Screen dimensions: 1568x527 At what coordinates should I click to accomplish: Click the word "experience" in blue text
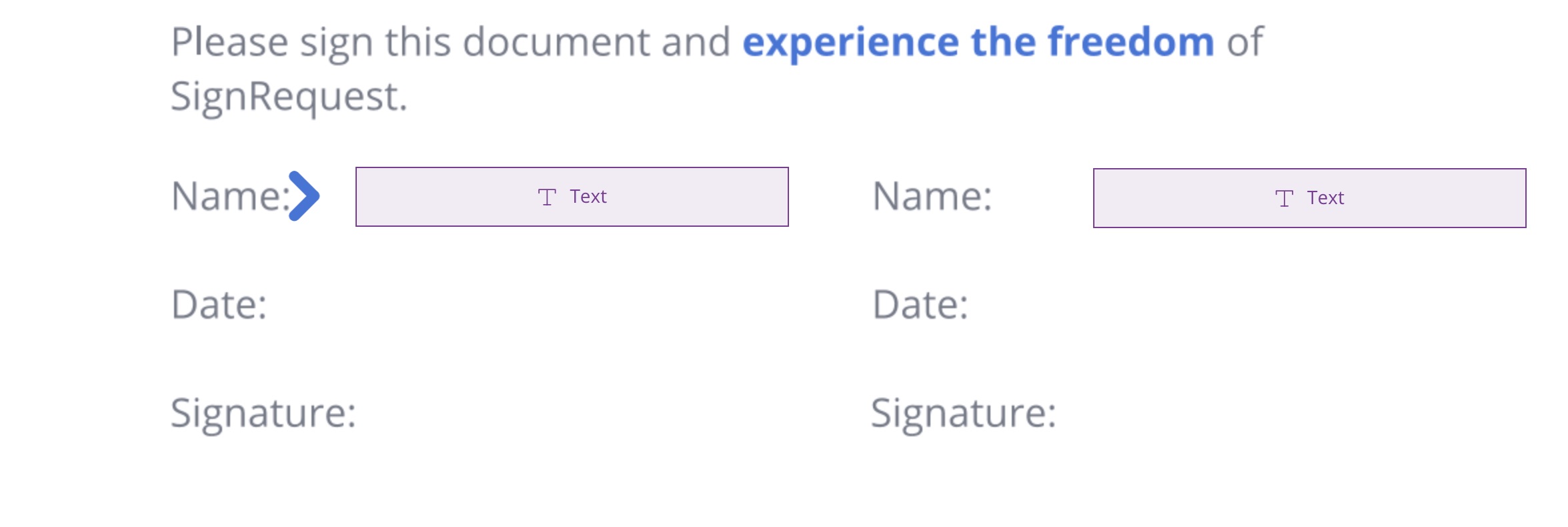tap(850, 44)
